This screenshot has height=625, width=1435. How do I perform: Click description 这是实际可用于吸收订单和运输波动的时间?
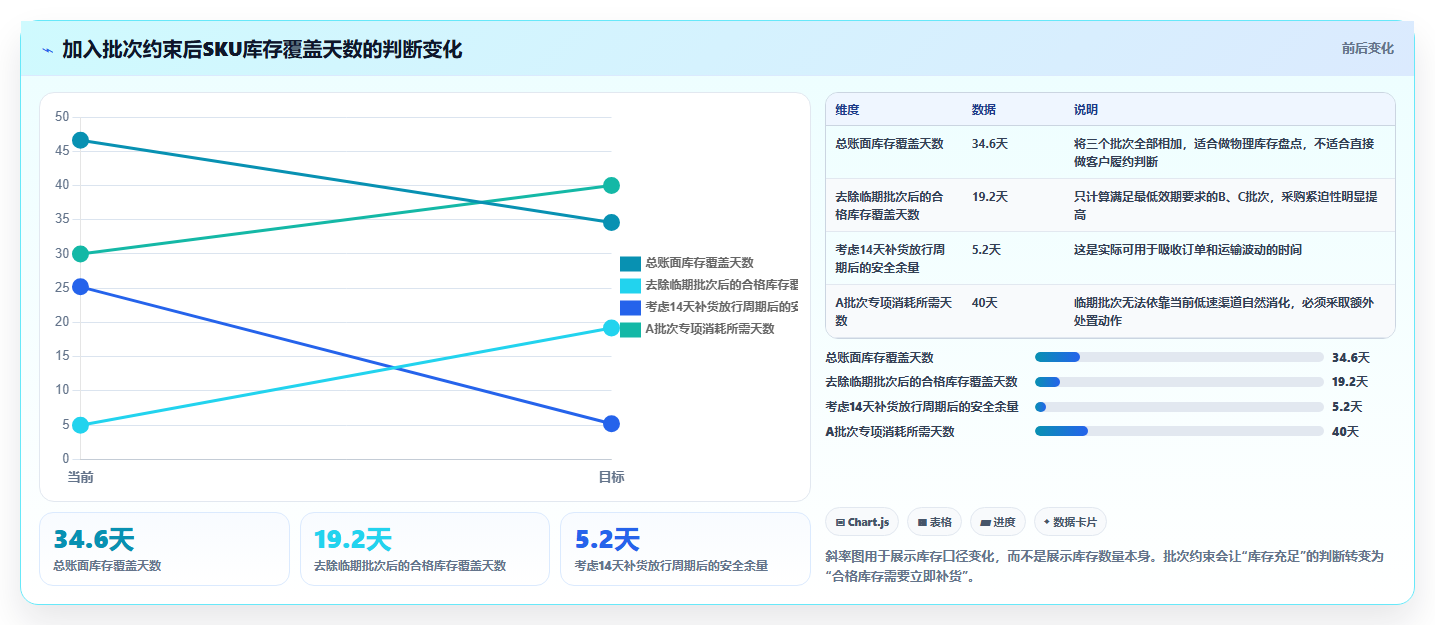[1188, 250]
